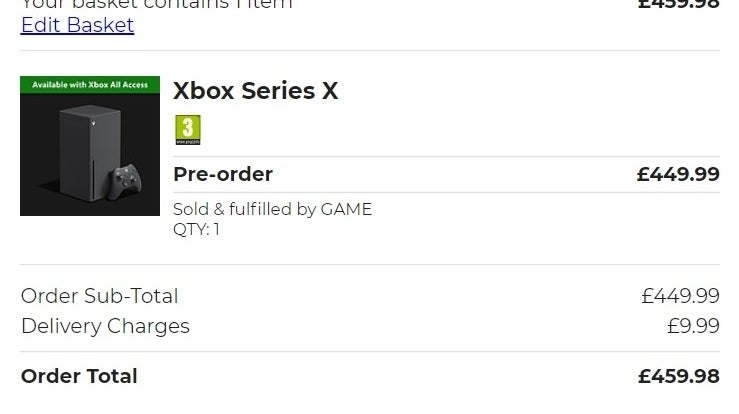Click the 'Your basket contains 1 item' text
This screenshot has width=739, height=414.
coord(157,4)
